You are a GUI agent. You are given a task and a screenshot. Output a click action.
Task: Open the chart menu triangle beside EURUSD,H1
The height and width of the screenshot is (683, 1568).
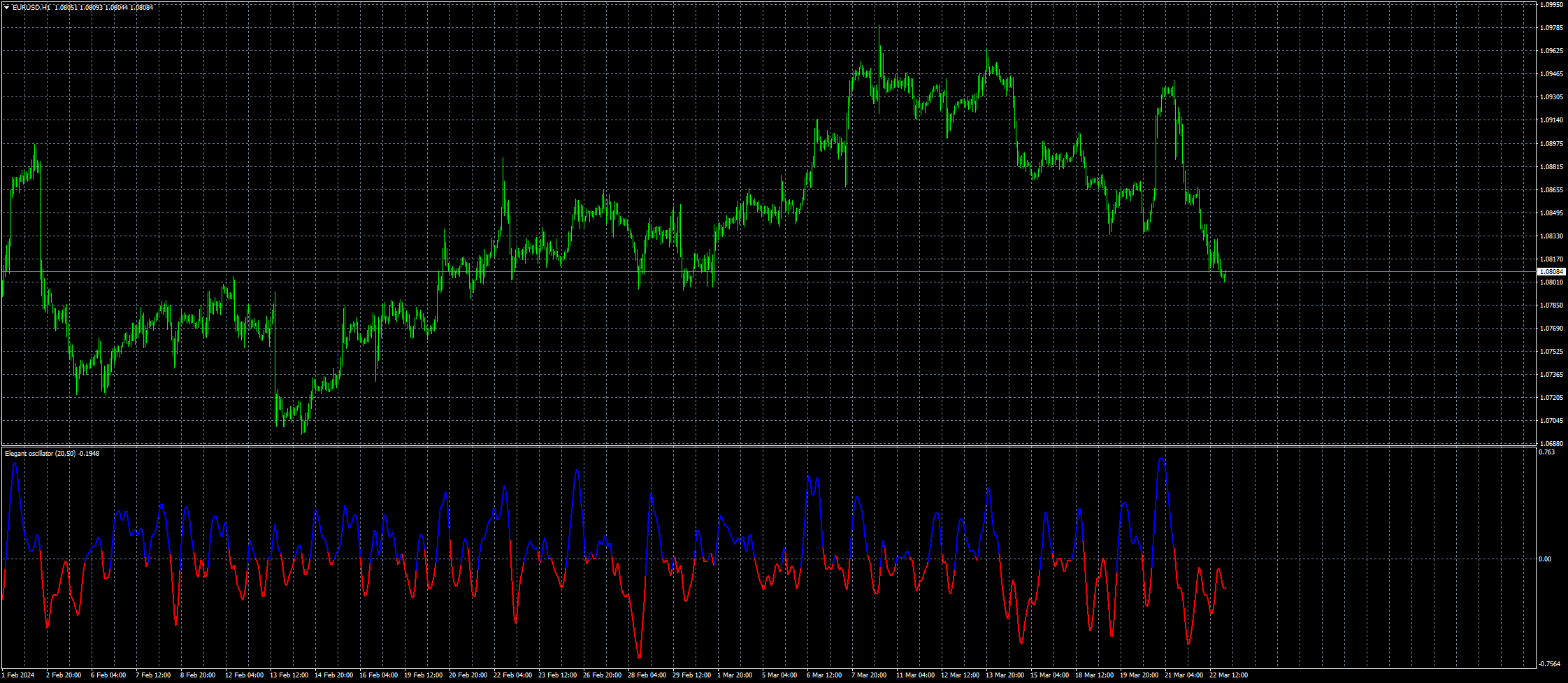click(6, 8)
